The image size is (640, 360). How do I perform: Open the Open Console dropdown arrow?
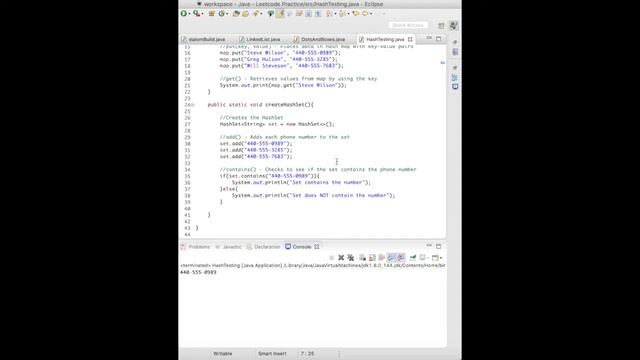(x=441, y=258)
